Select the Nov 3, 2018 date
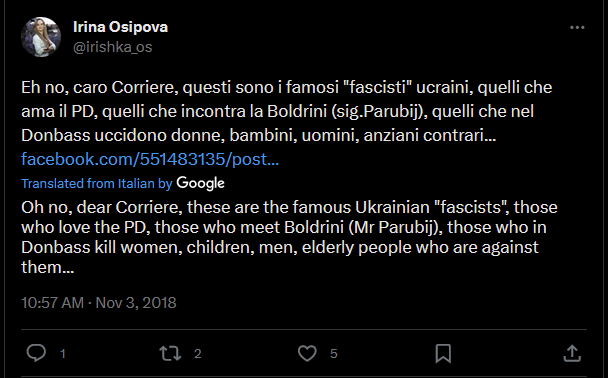 click(x=136, y=303)
